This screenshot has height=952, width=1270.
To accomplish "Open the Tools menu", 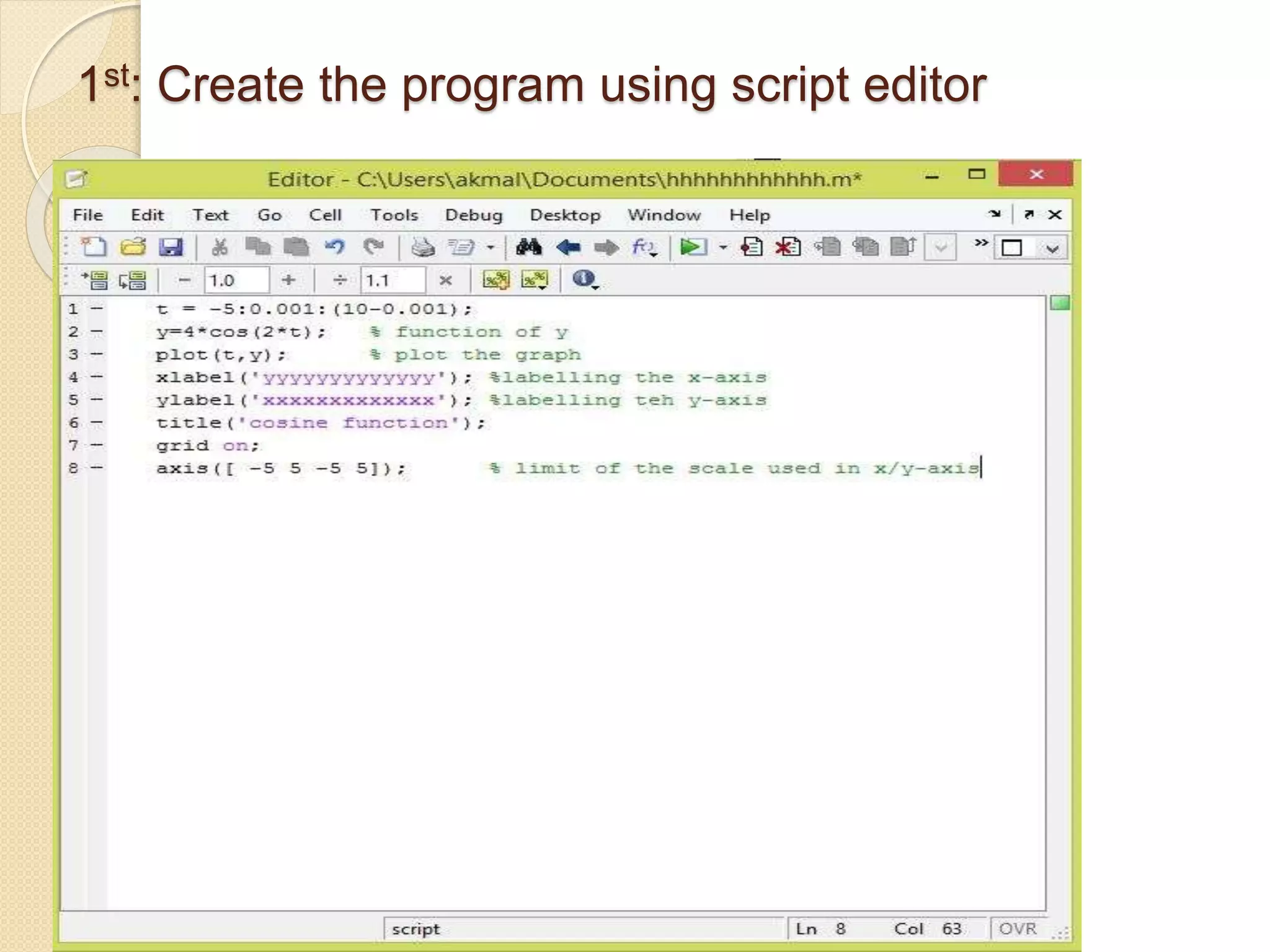I will click(x=394, y=215).
